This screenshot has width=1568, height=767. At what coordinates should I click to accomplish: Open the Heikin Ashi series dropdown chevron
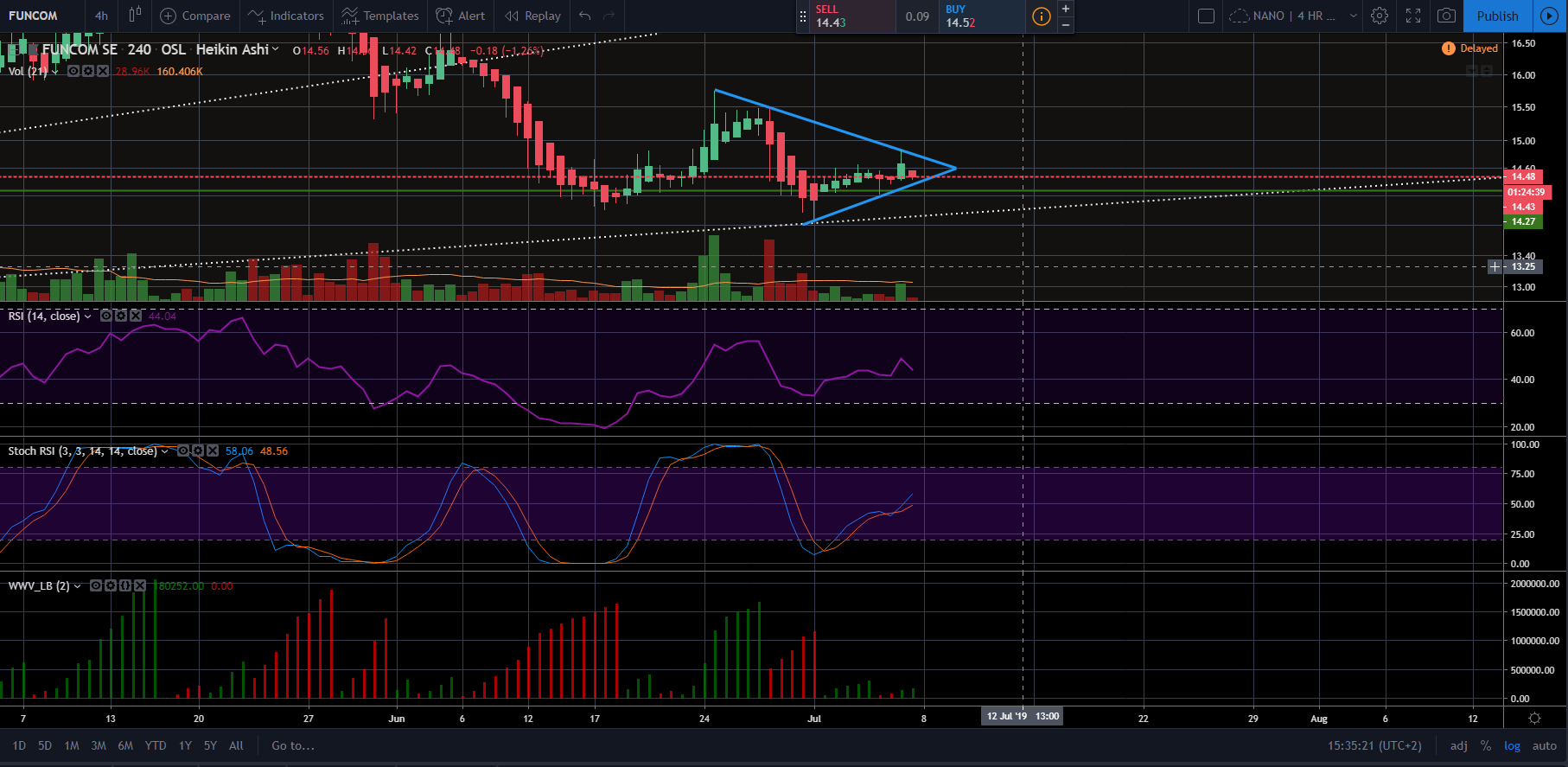pyautogui.click(x=276, y=49)
